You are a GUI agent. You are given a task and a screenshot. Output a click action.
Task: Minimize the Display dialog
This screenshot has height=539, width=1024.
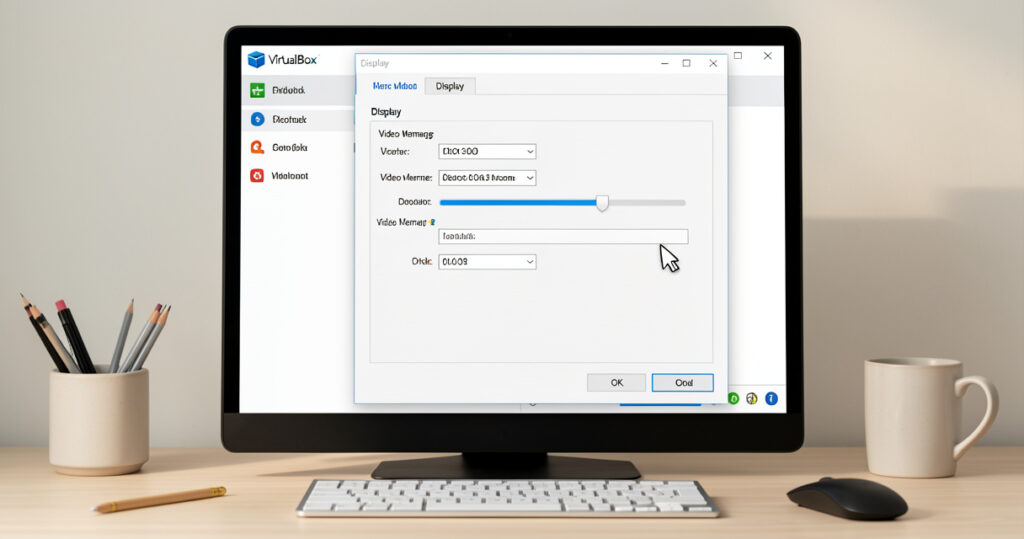[665, 63]
